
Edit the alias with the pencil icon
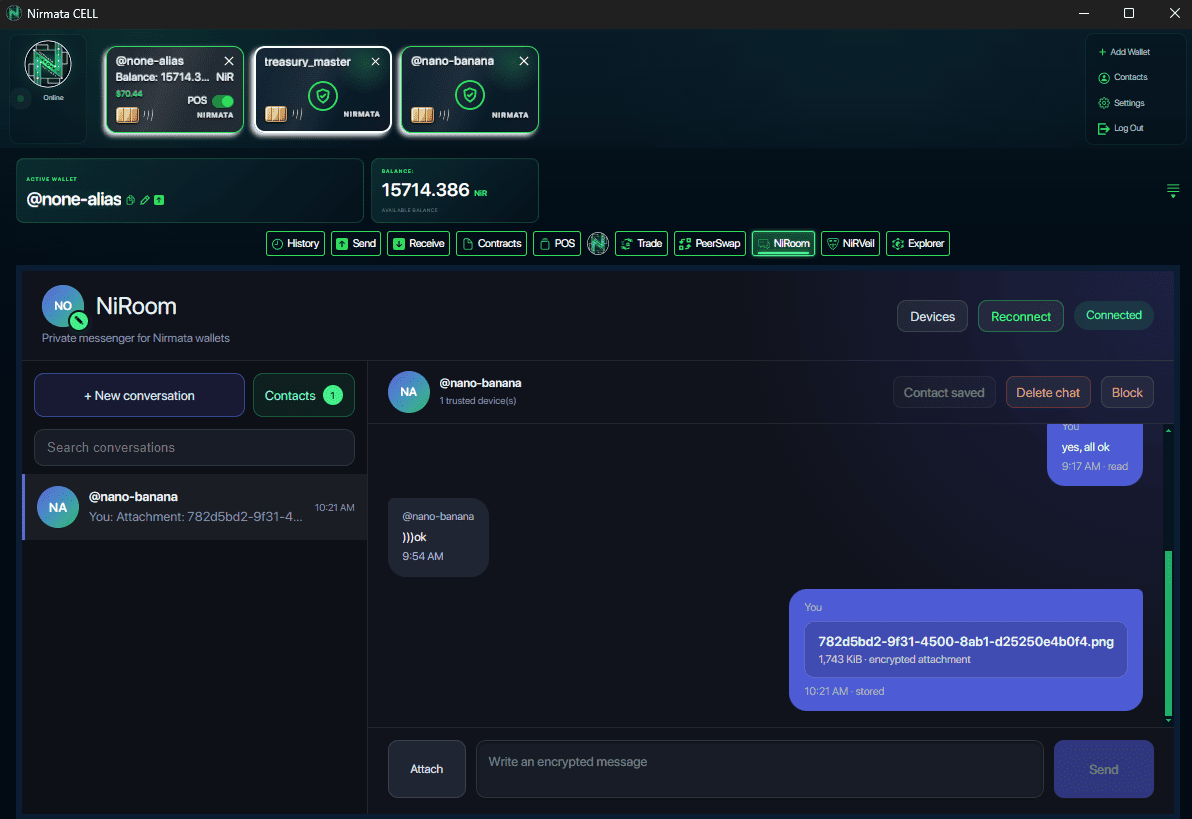coord(144,200)
